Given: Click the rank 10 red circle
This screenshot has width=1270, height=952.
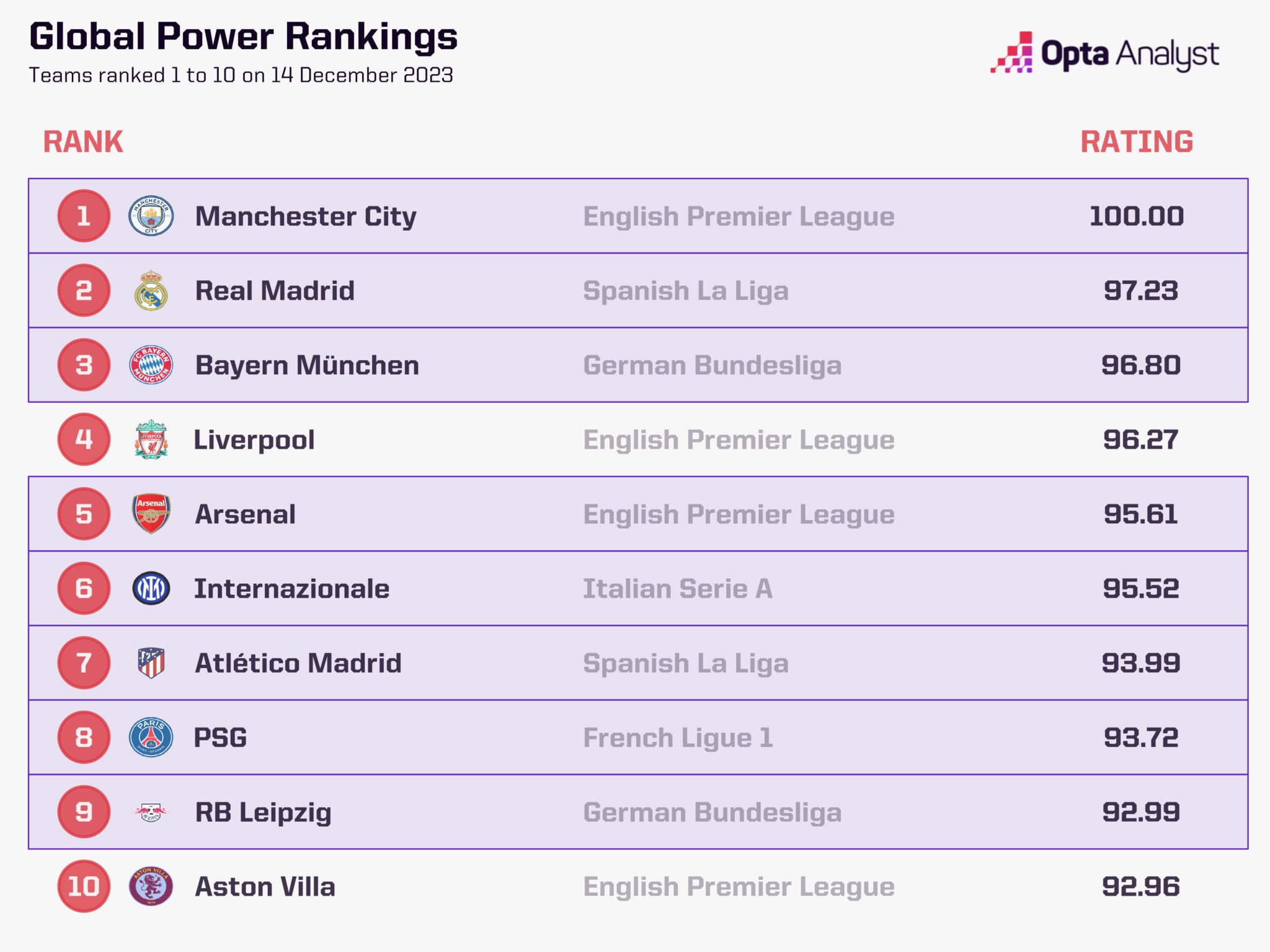Looking at the screenshot, I should pyautogui.click(x=84, y=886).
